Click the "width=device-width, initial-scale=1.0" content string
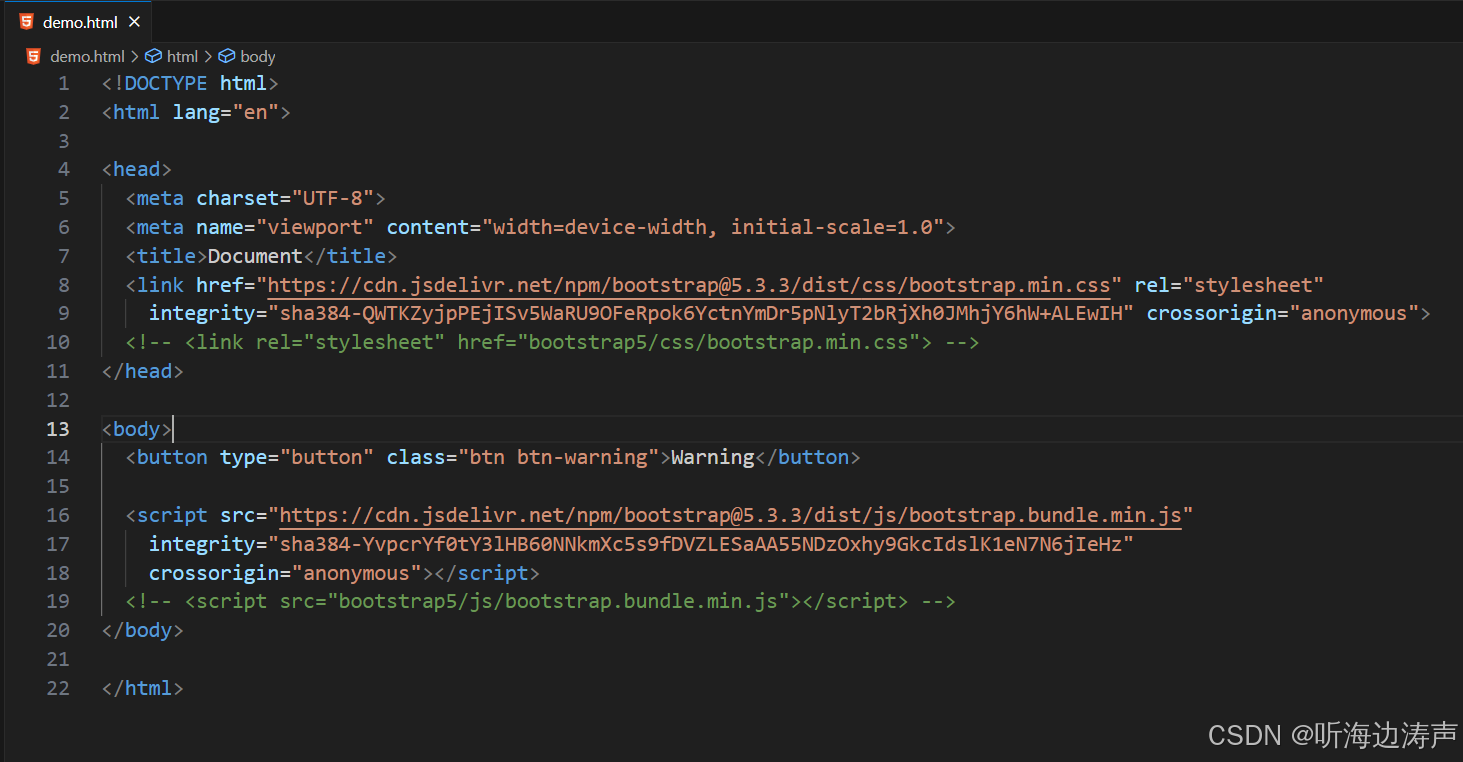This screenshot has height=762, width=1463. (x=713, y=227)
